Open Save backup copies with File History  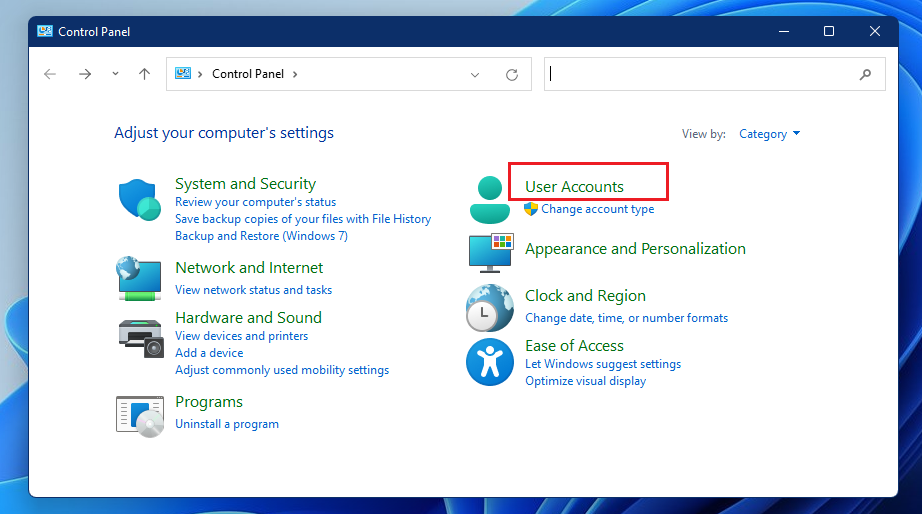(303, 219)
